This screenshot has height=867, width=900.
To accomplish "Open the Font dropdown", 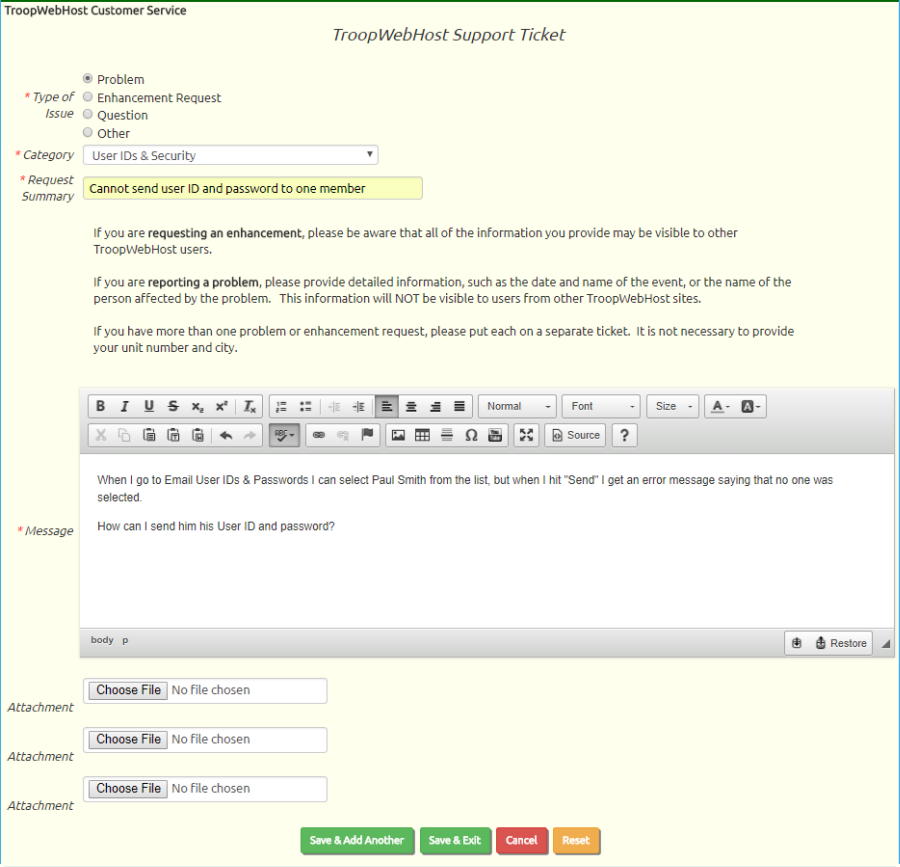I will point(602,406).
